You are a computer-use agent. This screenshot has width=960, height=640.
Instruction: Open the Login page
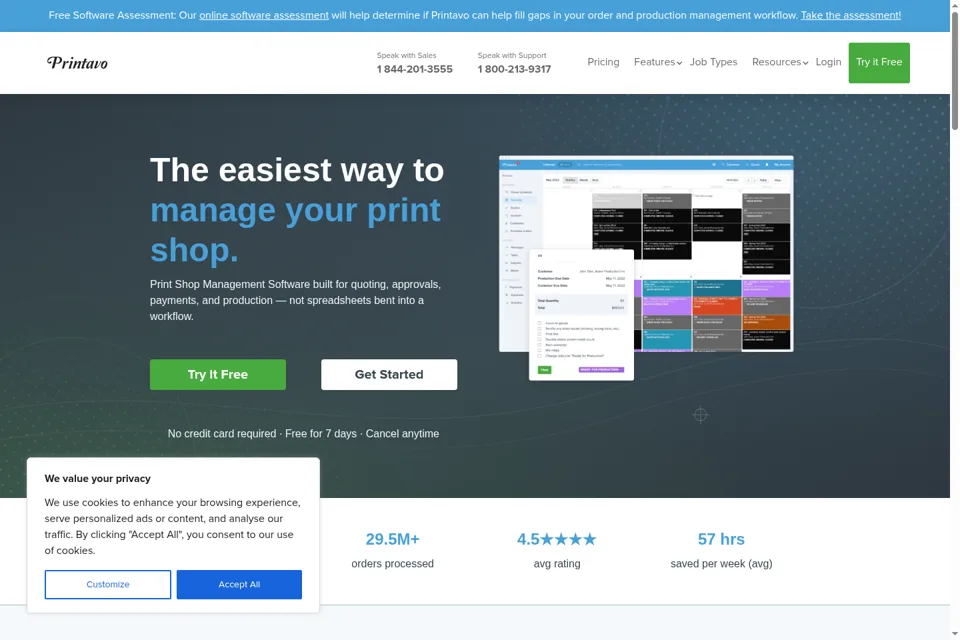click(x=828, y=62)
